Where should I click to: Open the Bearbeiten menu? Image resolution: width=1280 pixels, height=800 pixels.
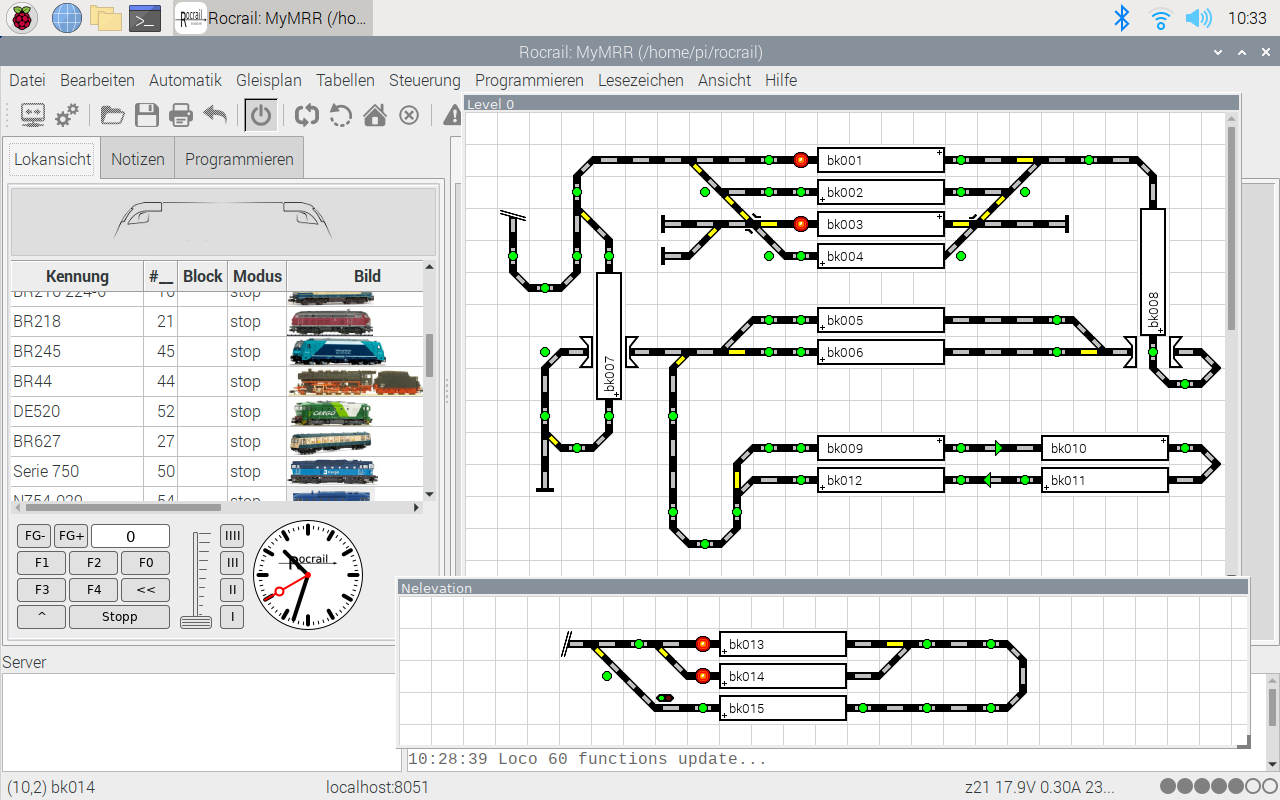pyautogui.click(x=97, y=80)
